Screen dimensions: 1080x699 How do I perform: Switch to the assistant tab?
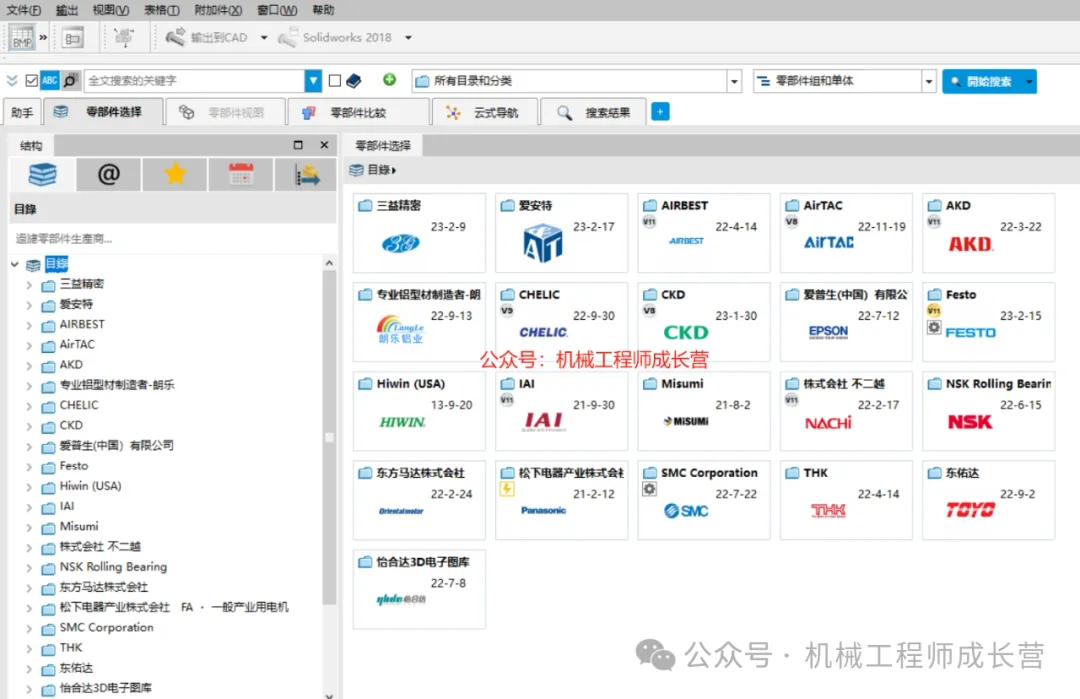point(22,112)
